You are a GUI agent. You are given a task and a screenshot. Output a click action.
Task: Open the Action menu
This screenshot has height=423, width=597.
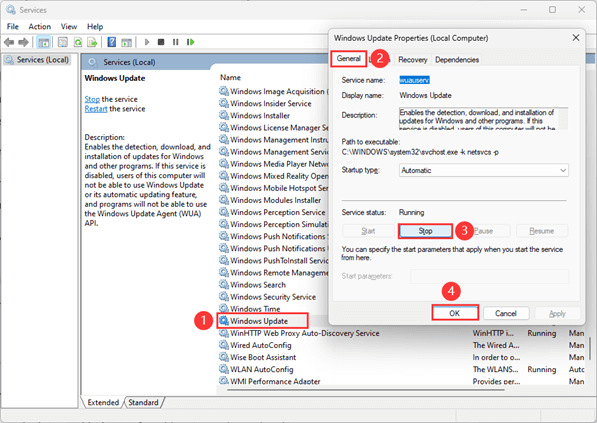40,27
